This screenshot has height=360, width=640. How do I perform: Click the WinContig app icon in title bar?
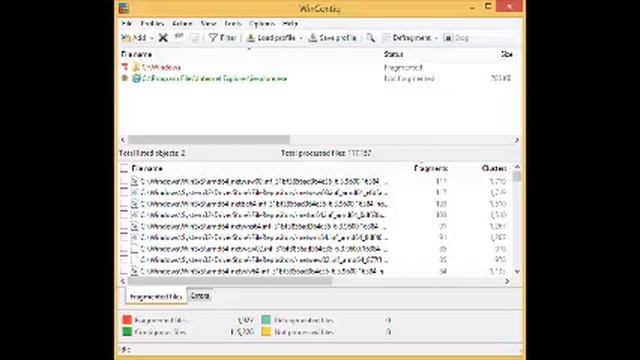(124, 8)
